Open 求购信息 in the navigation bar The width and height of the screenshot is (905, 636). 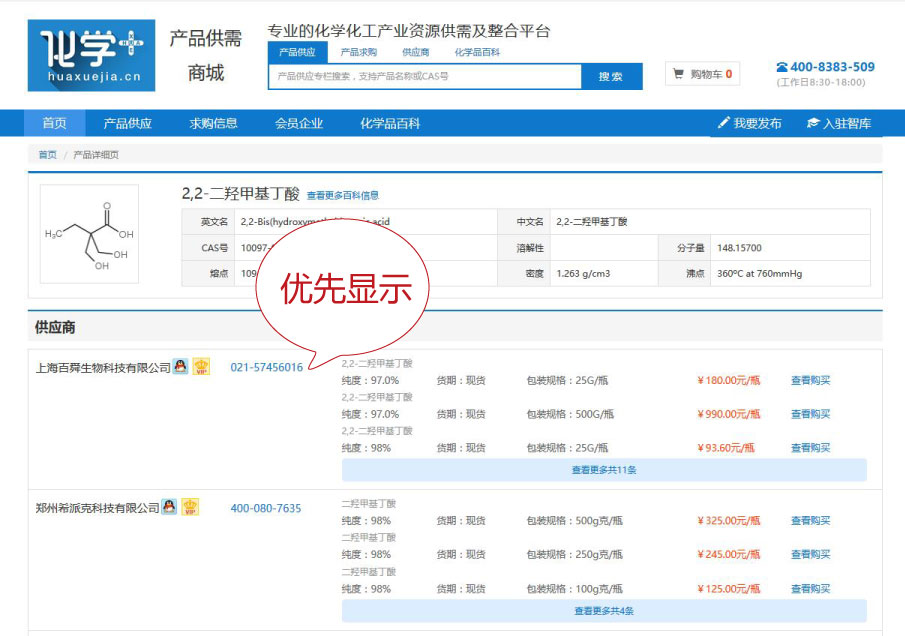pyautogui.click(x=214, y=123)
